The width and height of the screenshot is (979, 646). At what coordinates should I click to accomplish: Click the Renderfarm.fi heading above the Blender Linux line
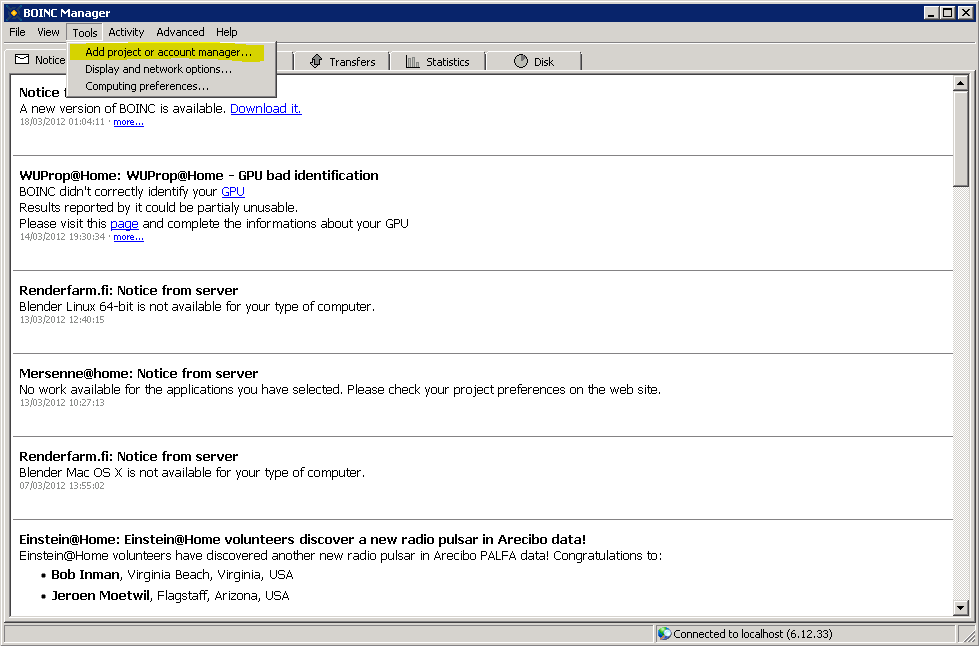pyautogui.click(x=129, y=290)
